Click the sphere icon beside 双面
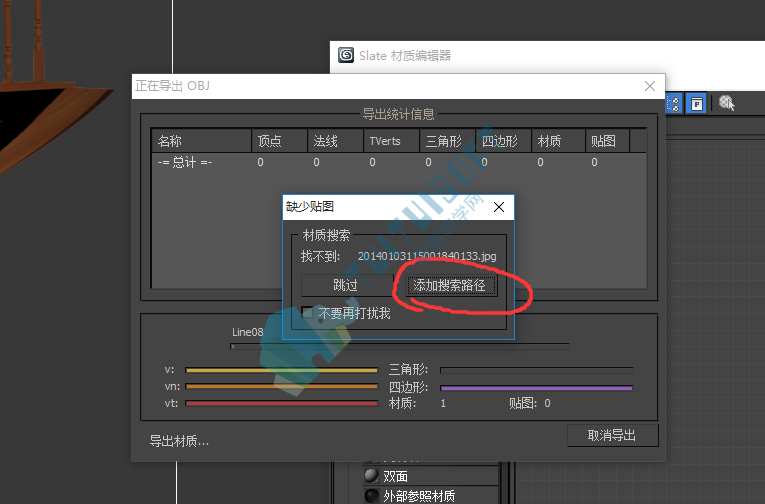 [371, 475]
